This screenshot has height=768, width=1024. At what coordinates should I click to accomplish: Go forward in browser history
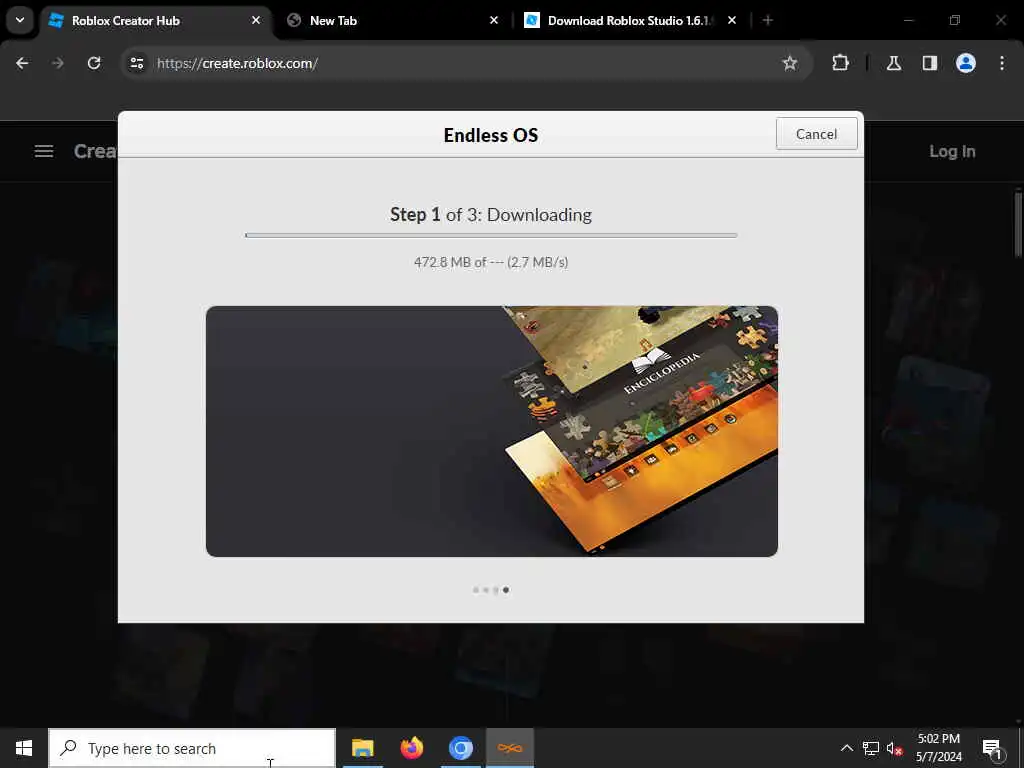point(58,63)
